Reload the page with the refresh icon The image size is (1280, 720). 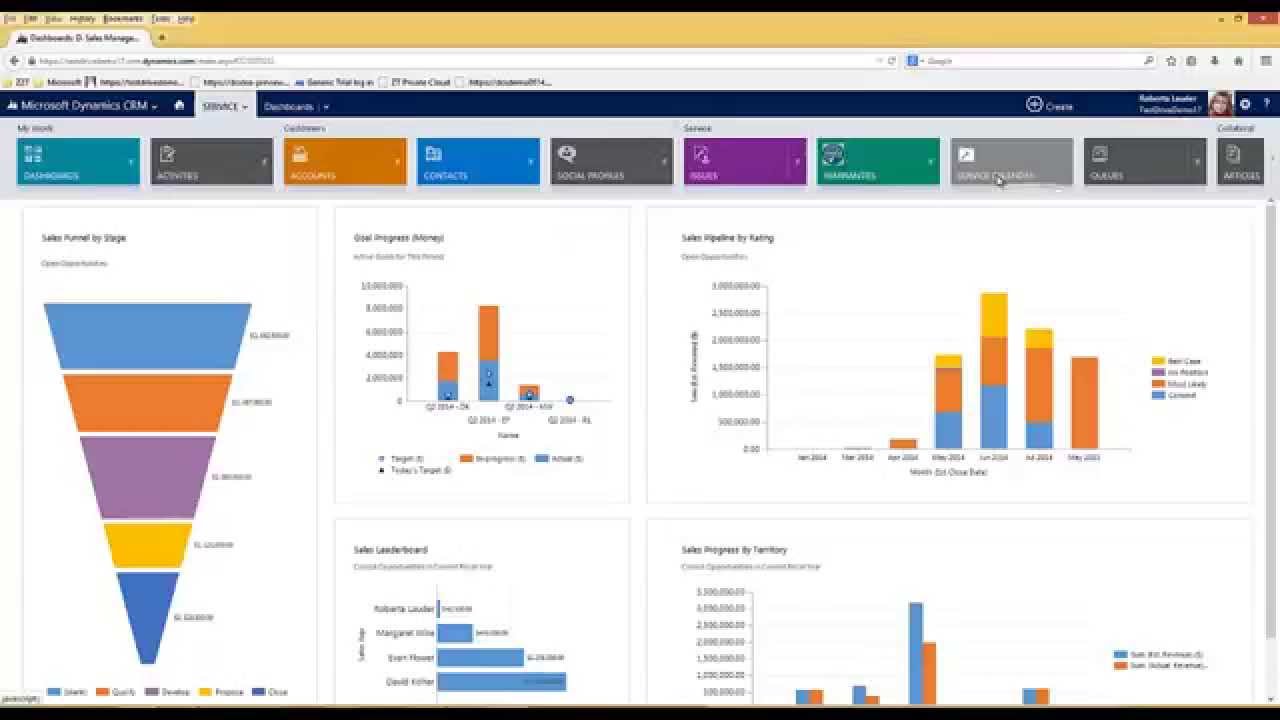[x=892, y=61]
